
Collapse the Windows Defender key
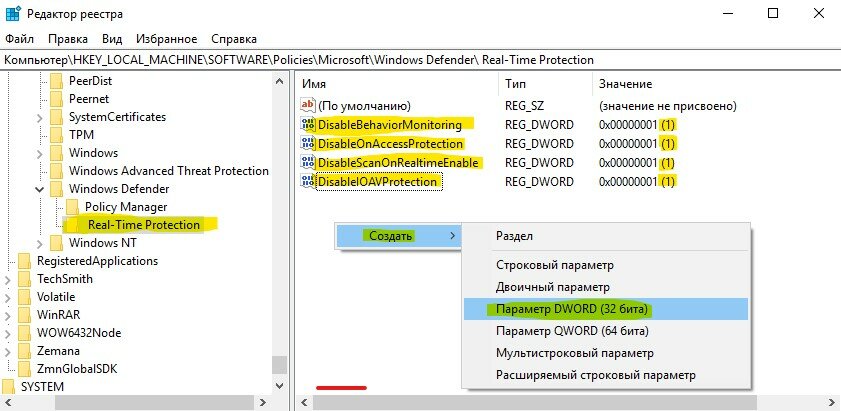pyautogui.click(x=40, y=189)
